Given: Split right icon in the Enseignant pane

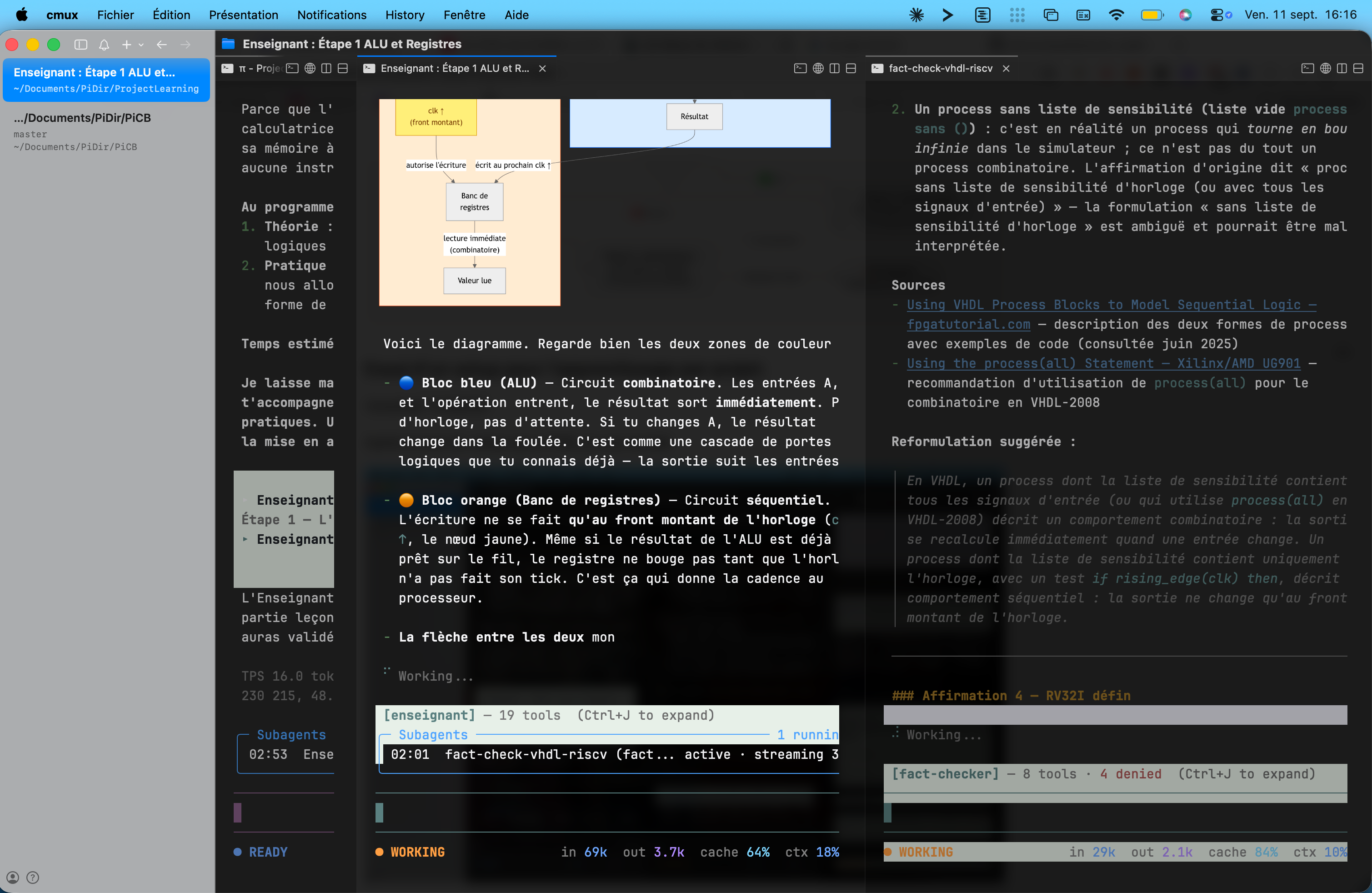Looking at the screenshot, I should tap(834, 68).
